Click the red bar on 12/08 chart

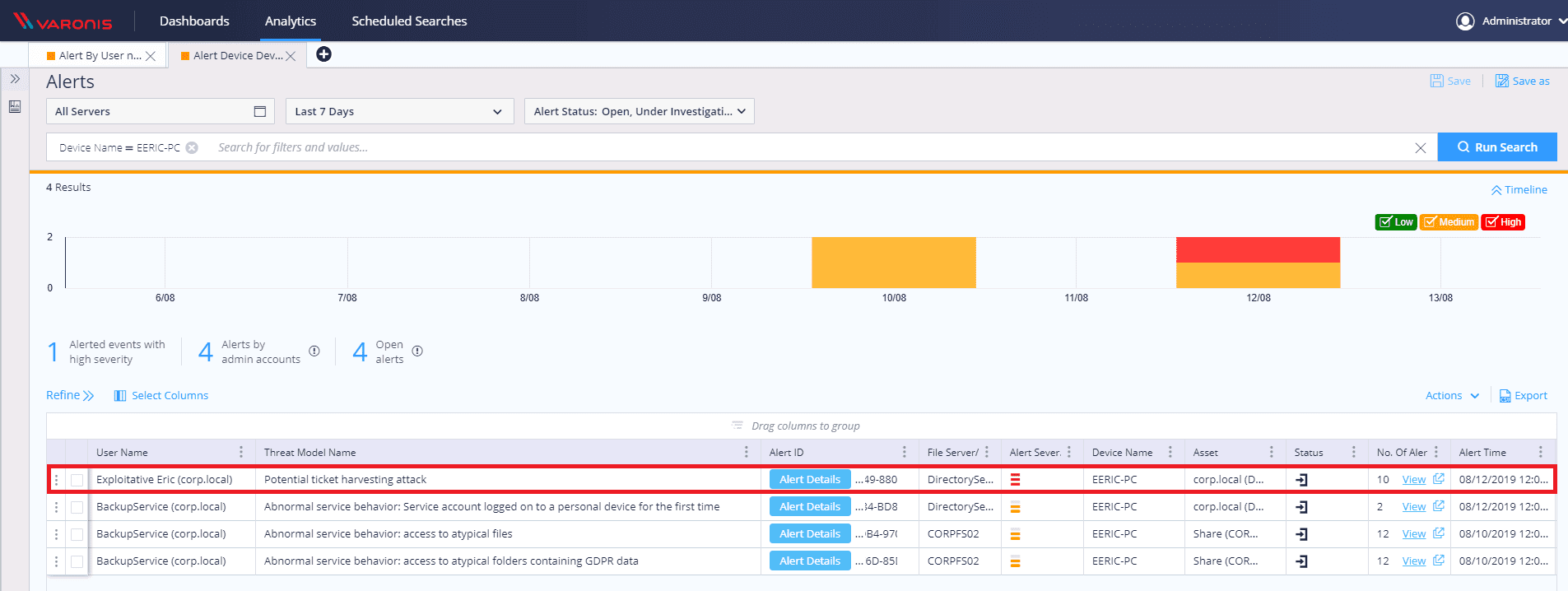pos(1258,249)
